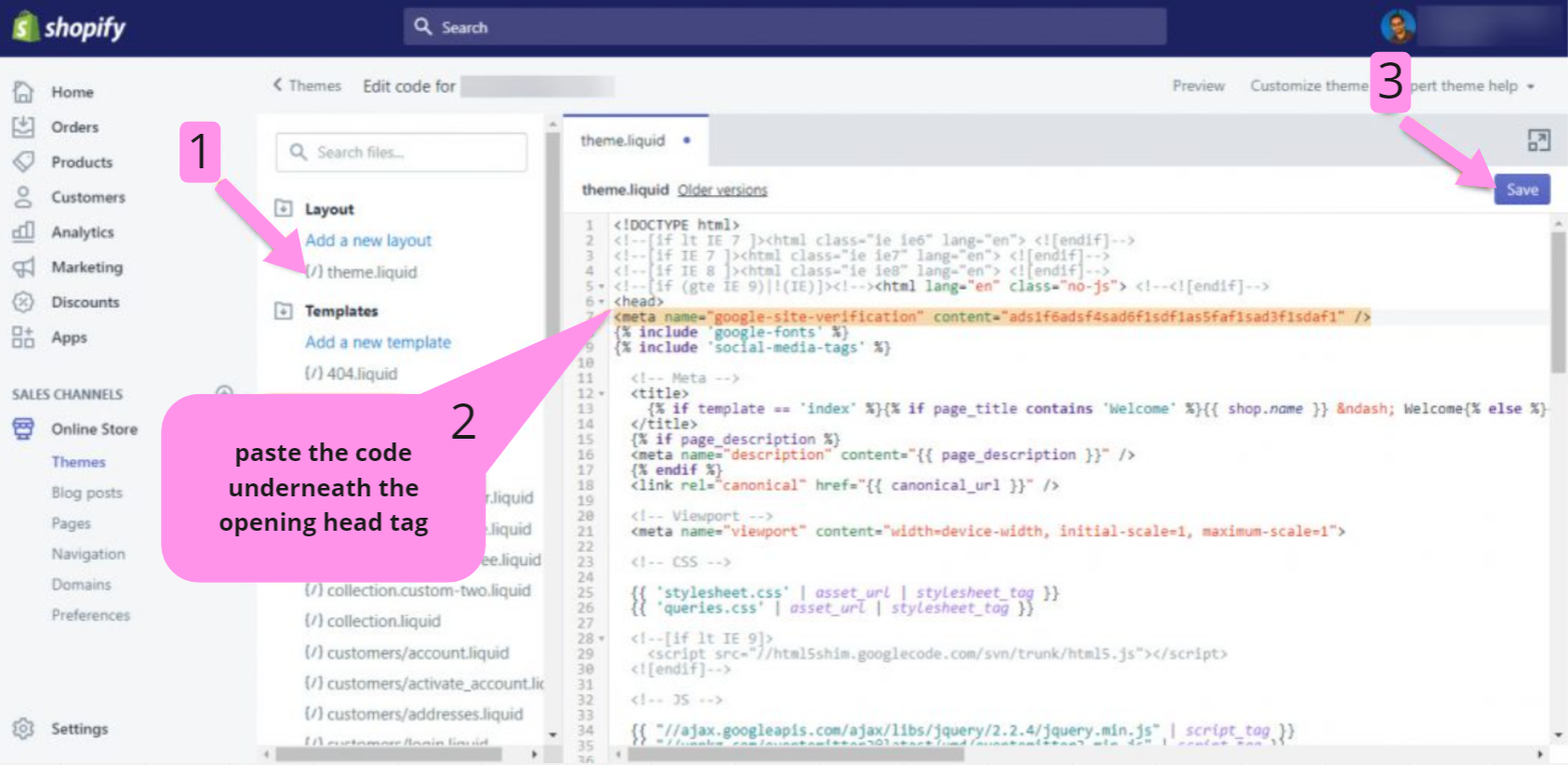
Task: Collapse the Templates folder
Action: click(284, 310)
